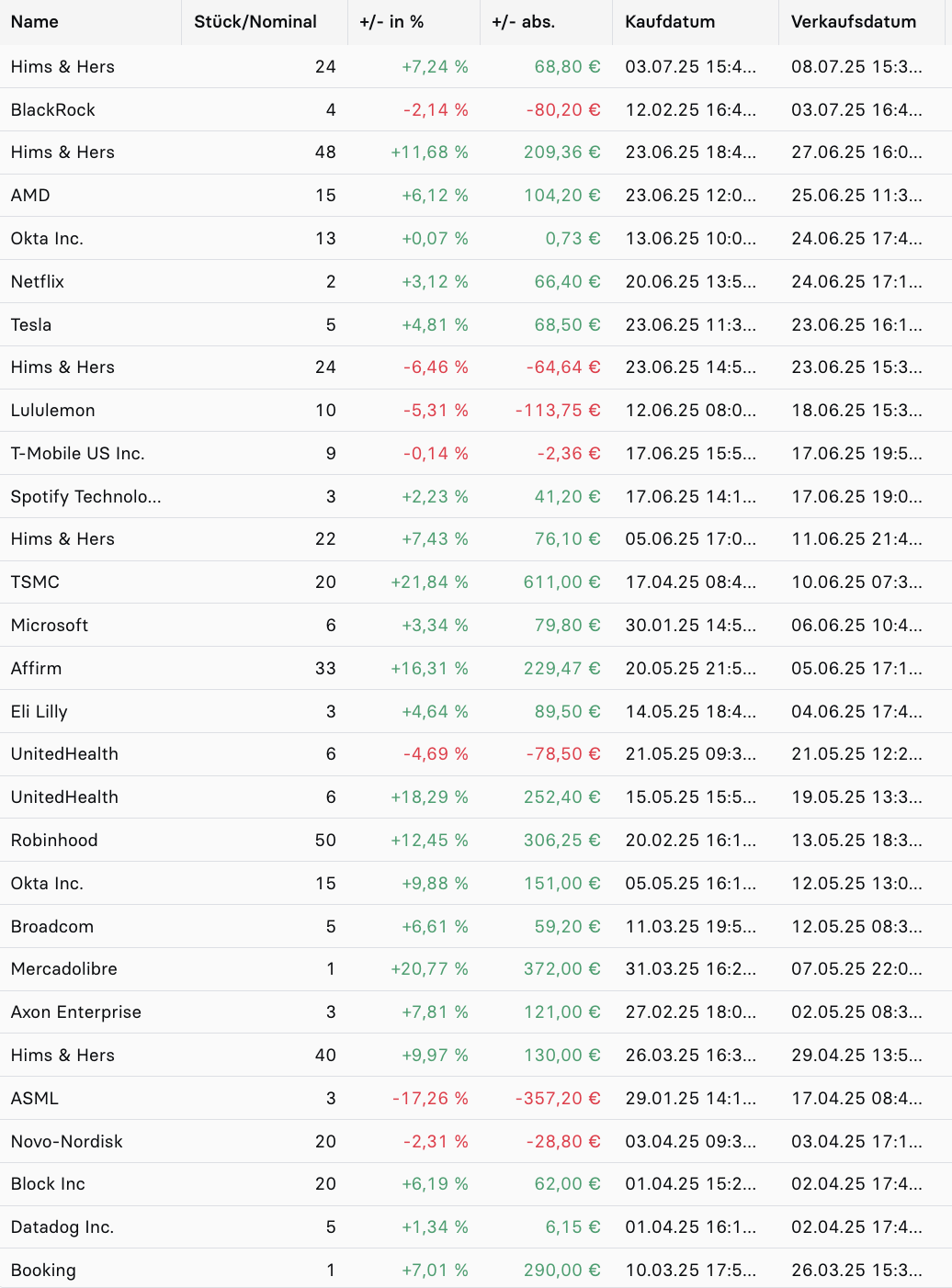Image resolution: width=952 pixels, height=1288 pixels.
Task: Click the 68,50 € Tesla gain
Action: pos(568,325)
